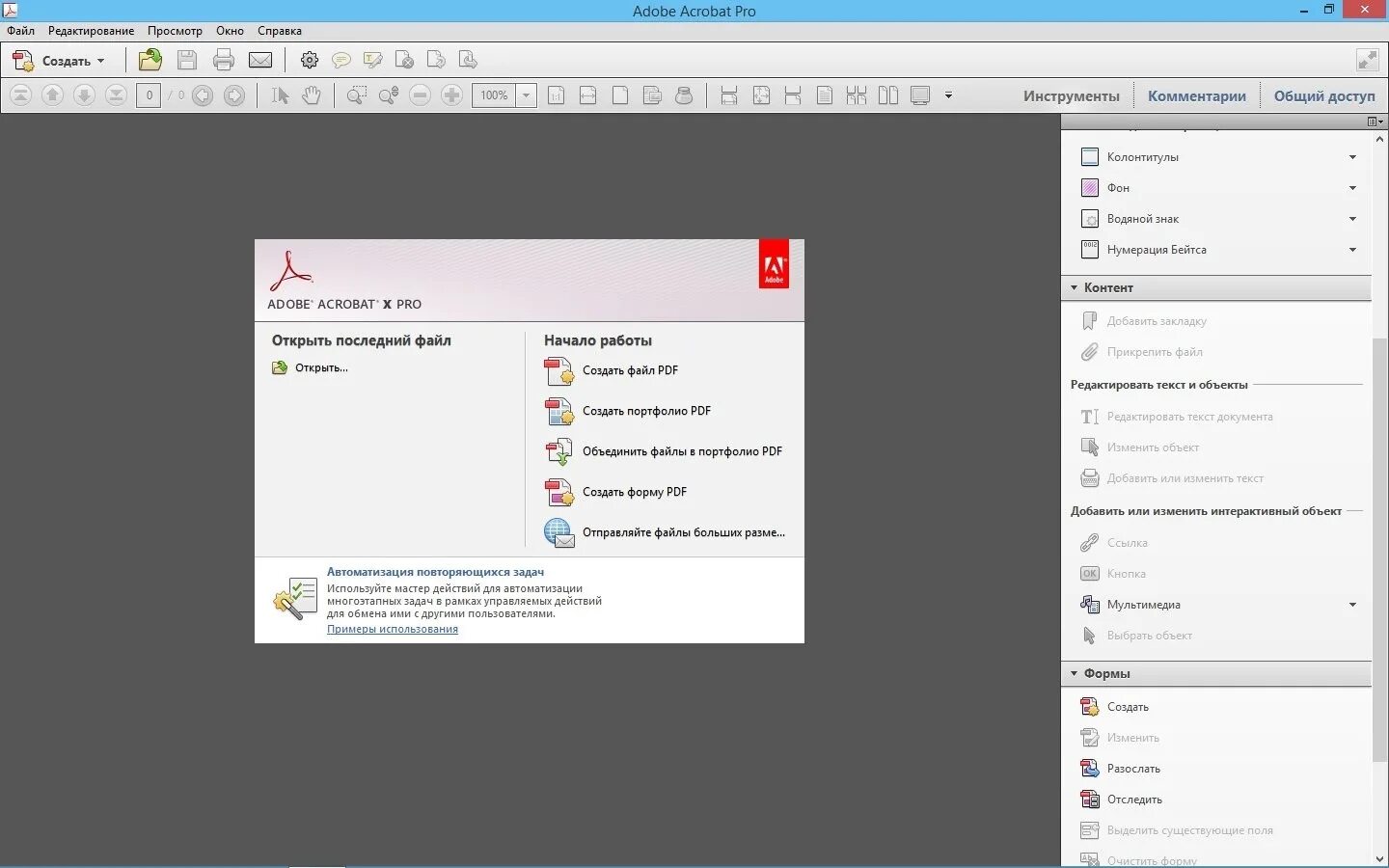1389x868 pixels.
Task: Click the page number input field
Action: pyautogui.click(x=149, y=95)
